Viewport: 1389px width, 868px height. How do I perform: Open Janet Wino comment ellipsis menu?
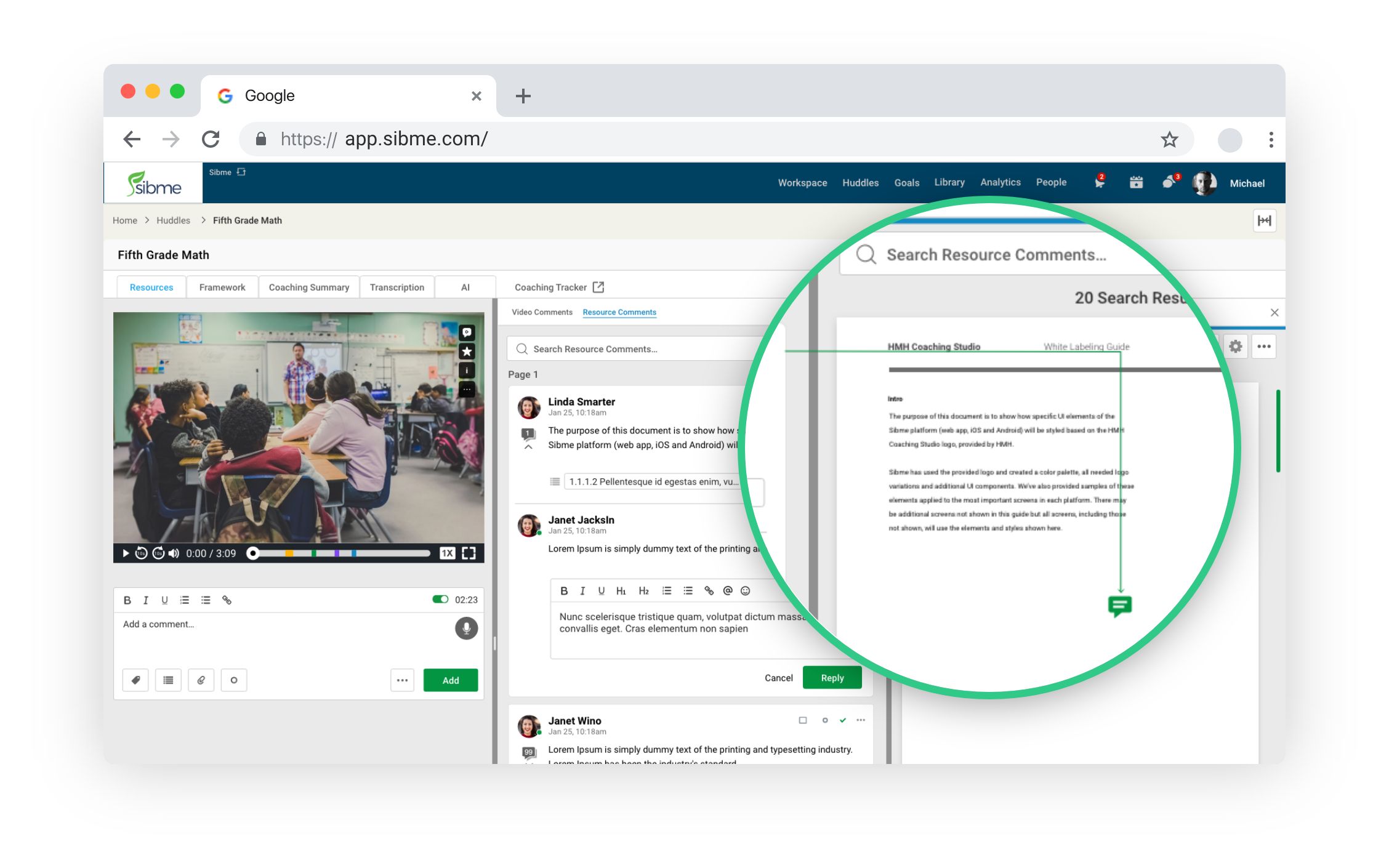[861, 720]
